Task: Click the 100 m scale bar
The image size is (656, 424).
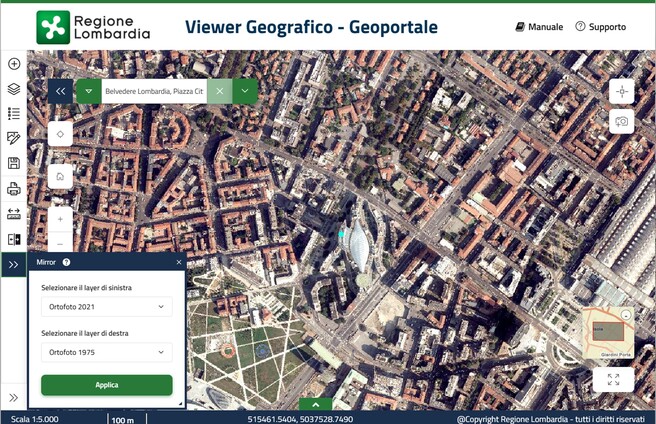Action: 127,419
